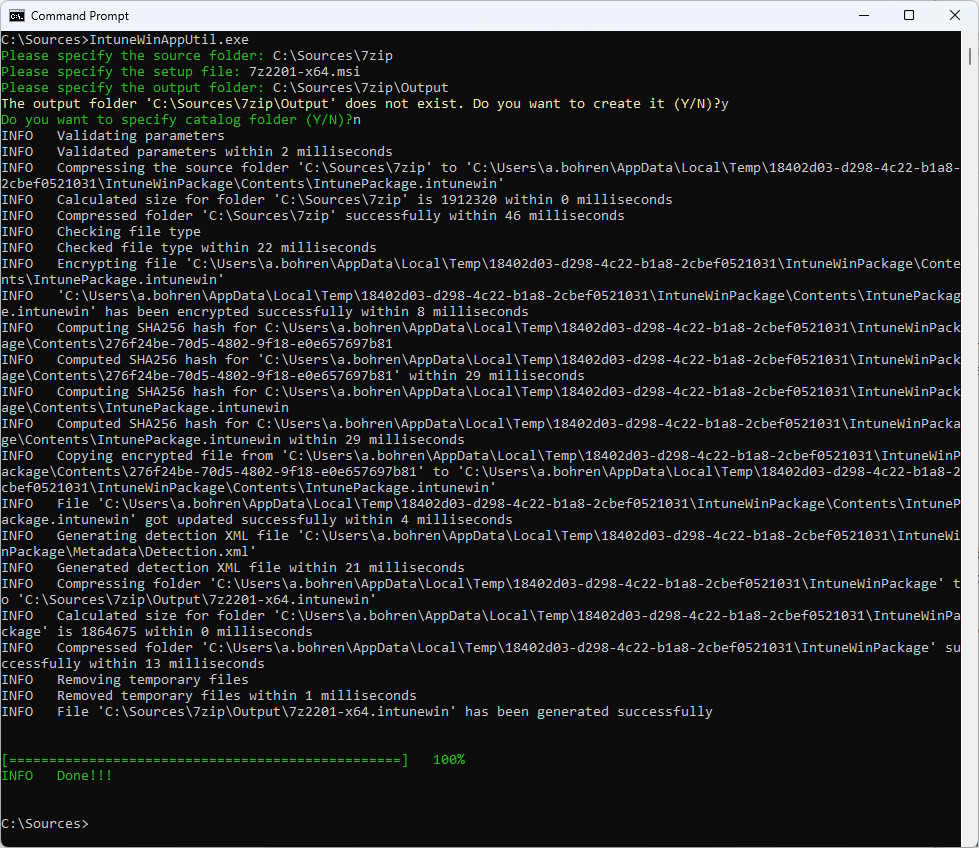The width and height of the screenshot is (979, 848).
Task: Click 'Do you want to specify catalog folder' line
Action: (x=181, y=119)
